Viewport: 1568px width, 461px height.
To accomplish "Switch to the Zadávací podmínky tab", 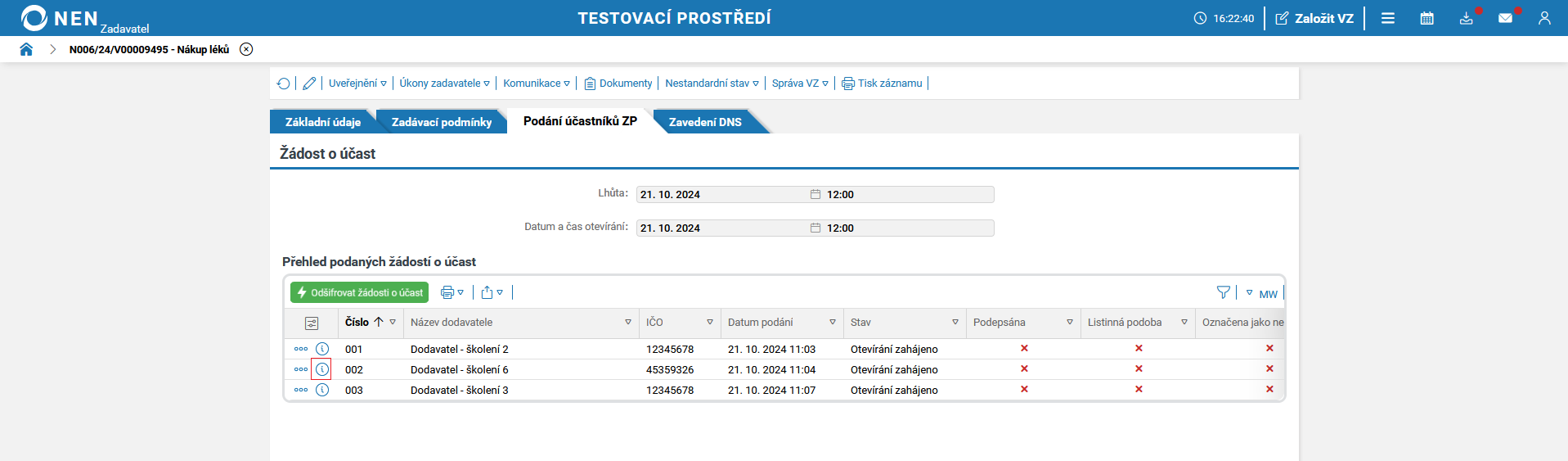I will pyautogui.click(x=441, y=122).
